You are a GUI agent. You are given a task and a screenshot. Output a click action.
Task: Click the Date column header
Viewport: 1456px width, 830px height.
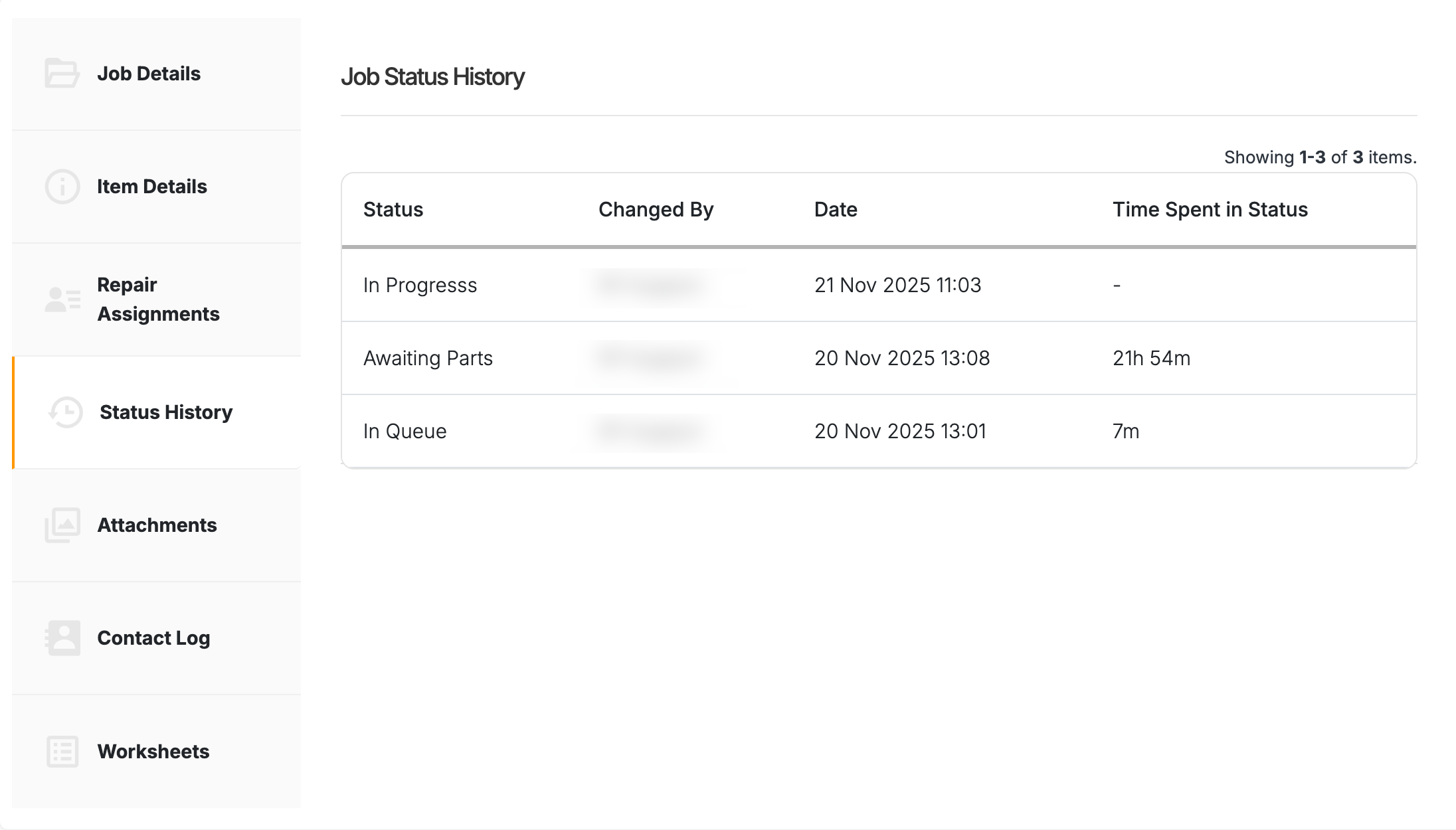coord(836,210)
